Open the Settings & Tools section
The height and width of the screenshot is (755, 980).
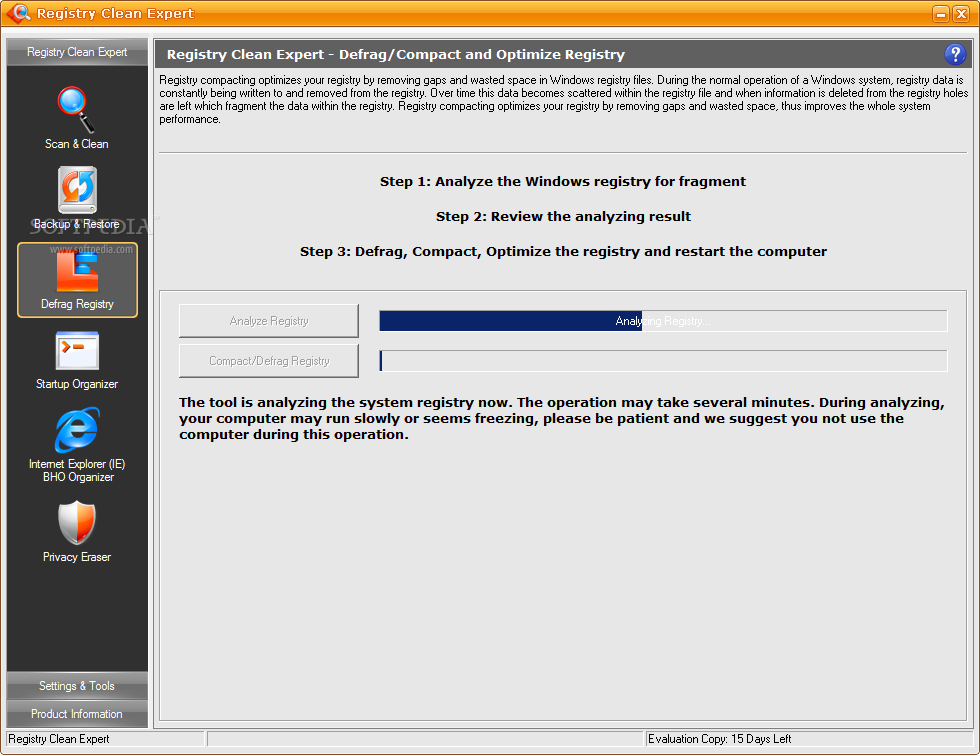pos(77,686)
